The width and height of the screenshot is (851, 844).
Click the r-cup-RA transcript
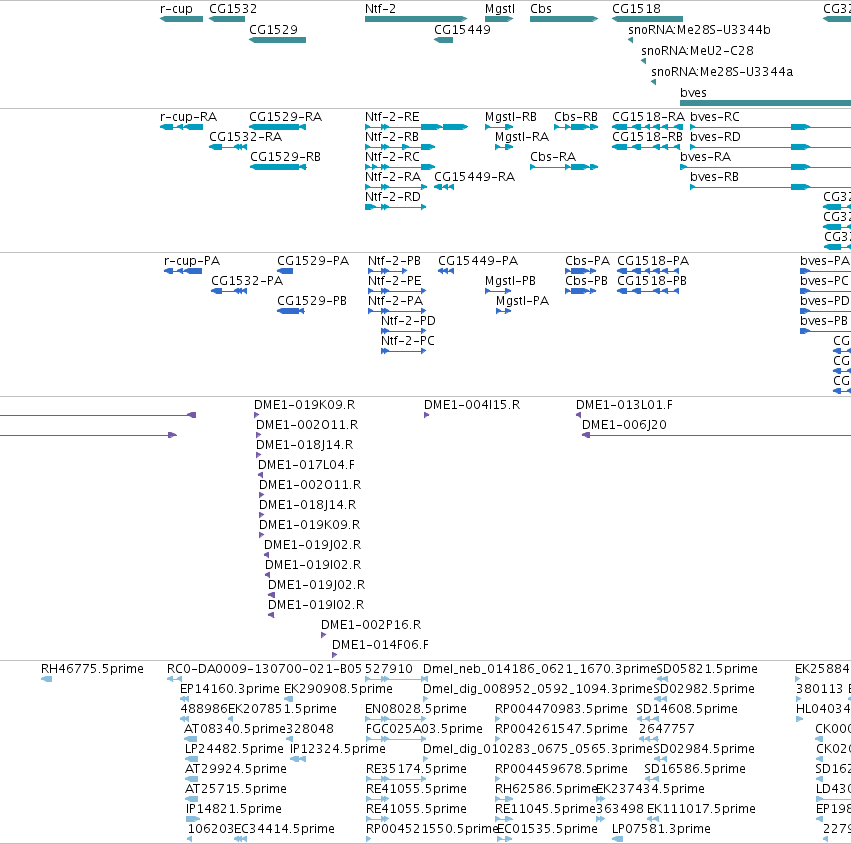(181, 127)
